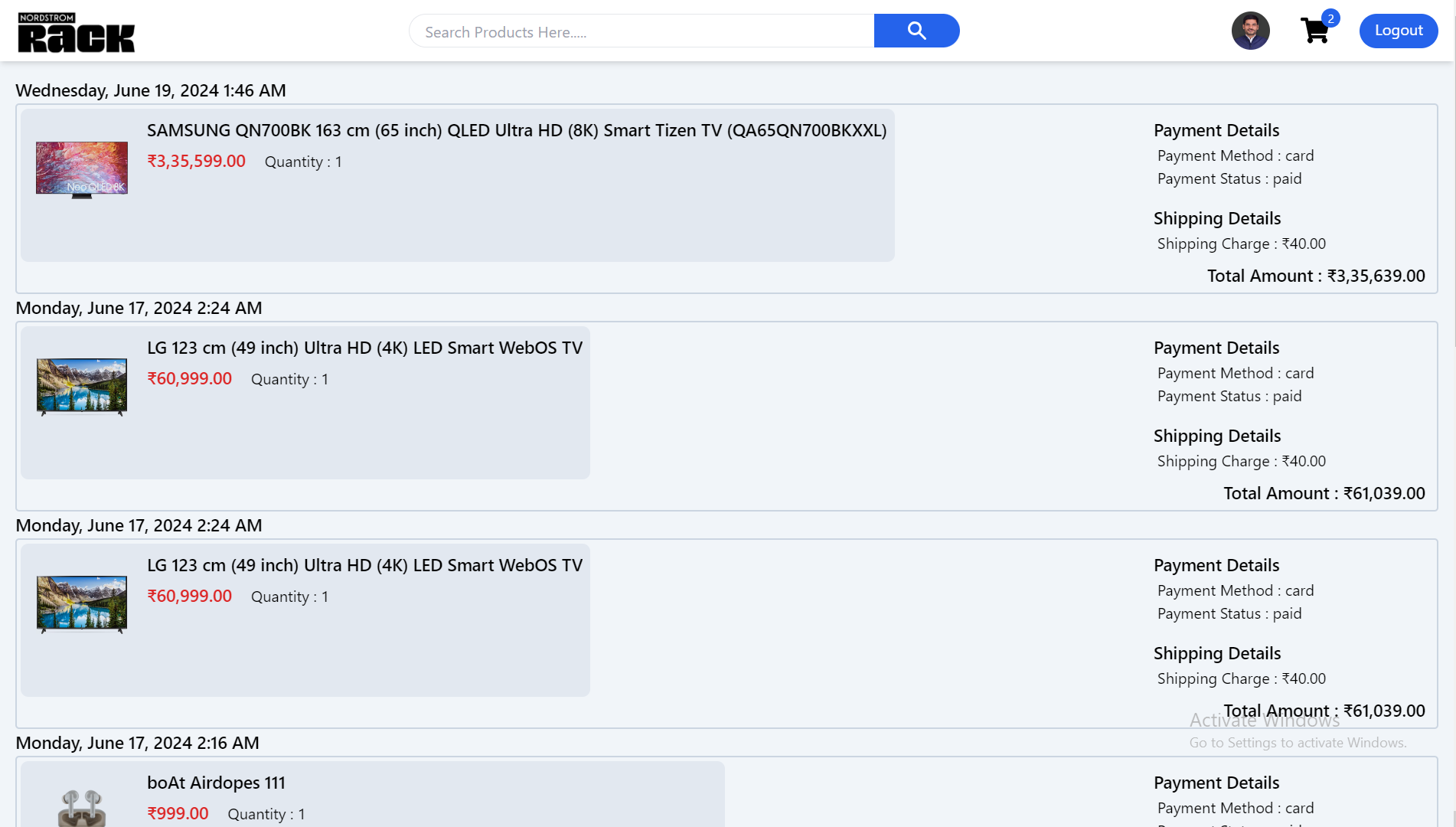Open the boAt Airdopes 111 thumbnail
This screenshot has width=1456, height=827.
[82, 808]
